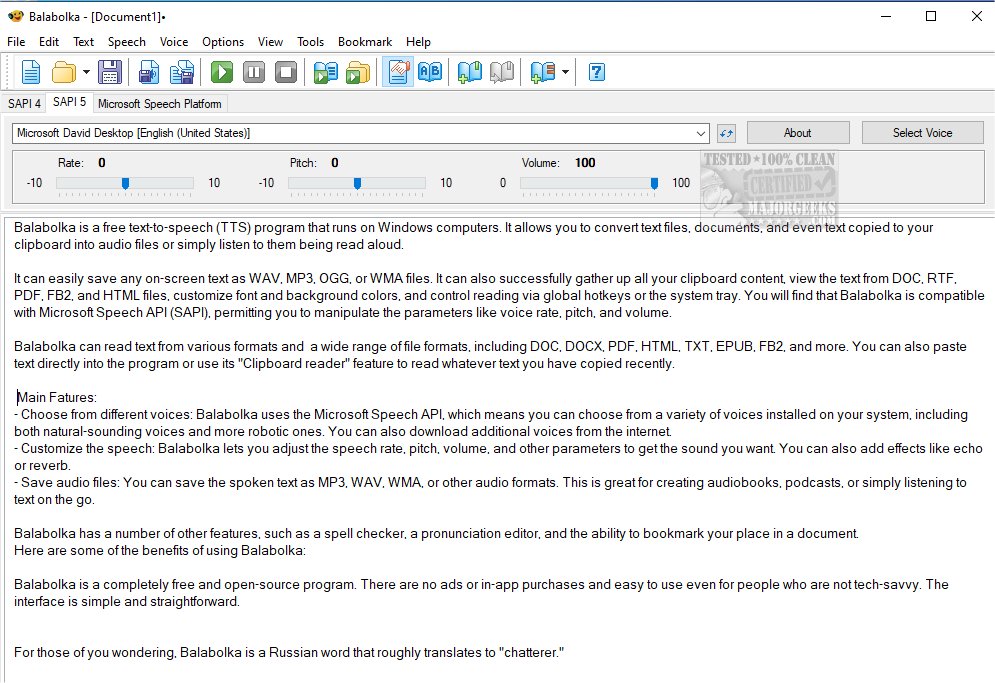Create a new document from the toolbar

(31, 72)
